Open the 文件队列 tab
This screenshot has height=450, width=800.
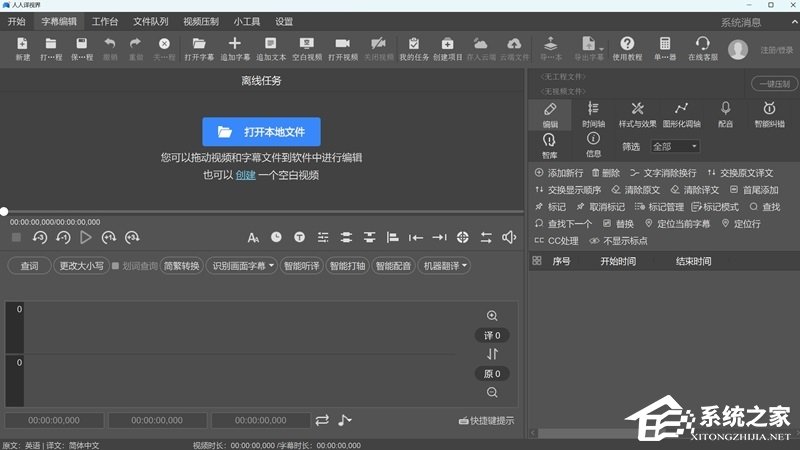[151, 21]
